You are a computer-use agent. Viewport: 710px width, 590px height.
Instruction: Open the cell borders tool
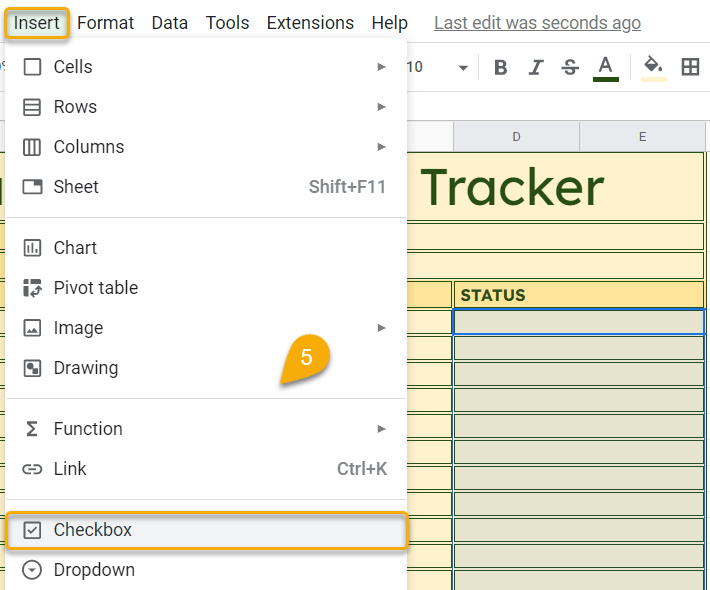[690, 67]
